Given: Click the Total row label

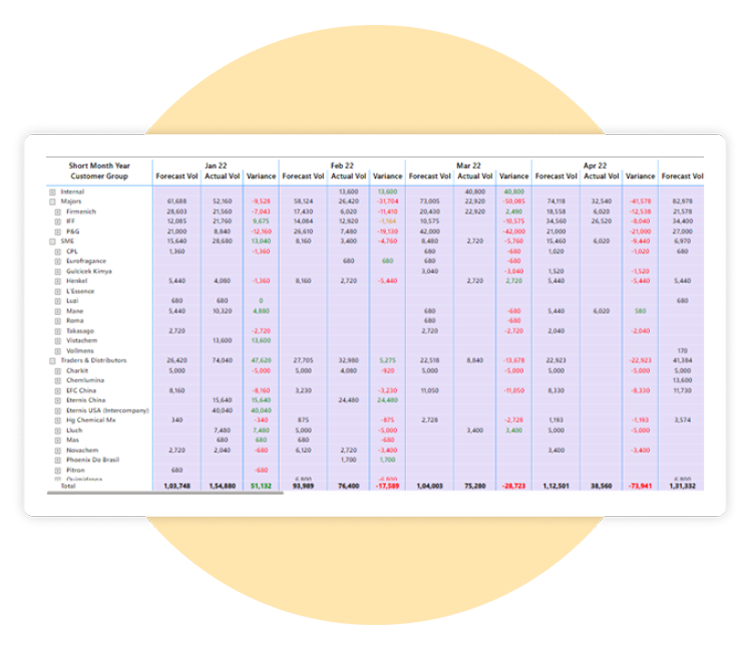Looking at the screenshot, I should pyautogui.click(x=68, y=485).
